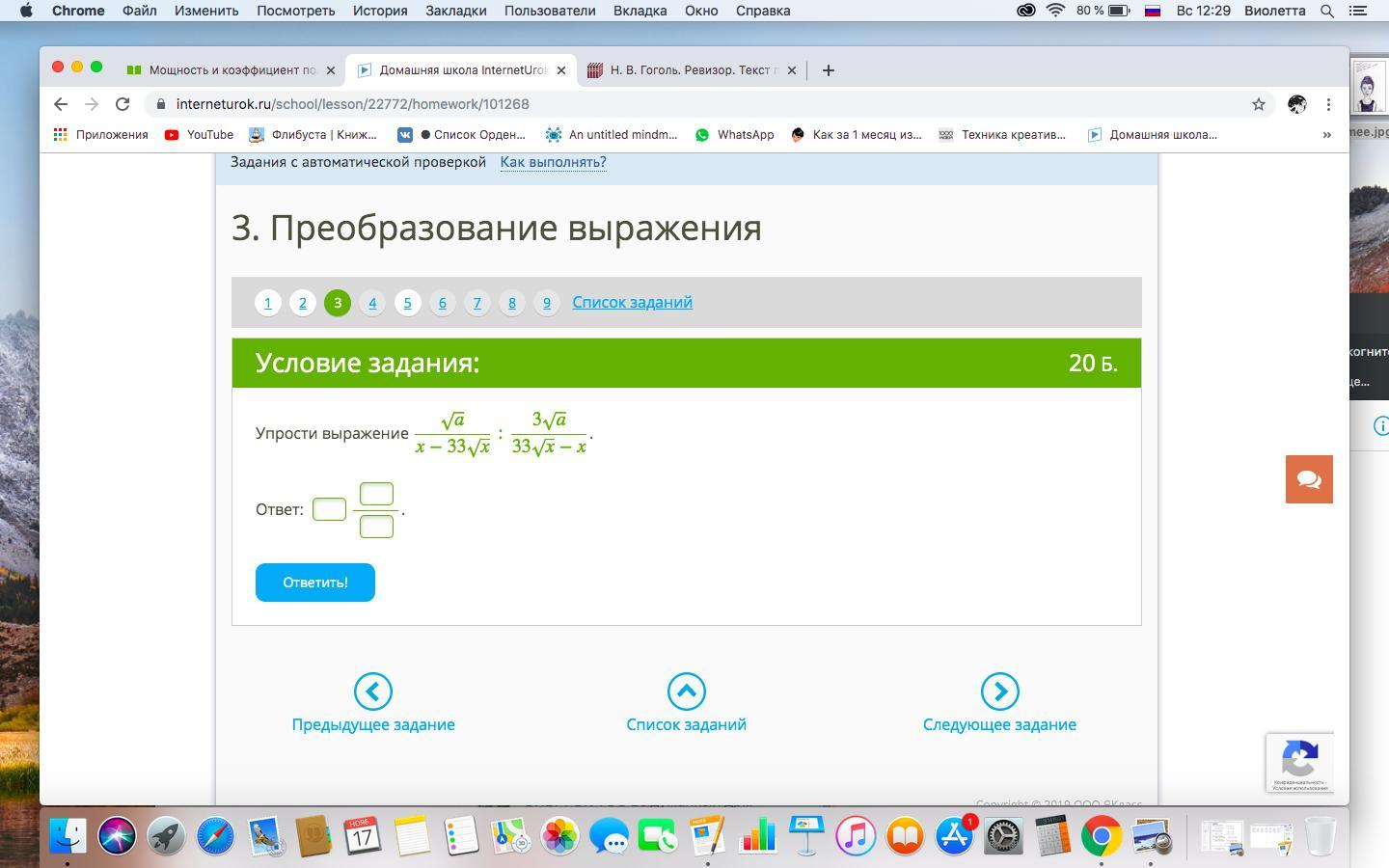Viewport: 1389px width, 868px height.
Task: Open the orange chat widget
Action: coord(1309,479)
